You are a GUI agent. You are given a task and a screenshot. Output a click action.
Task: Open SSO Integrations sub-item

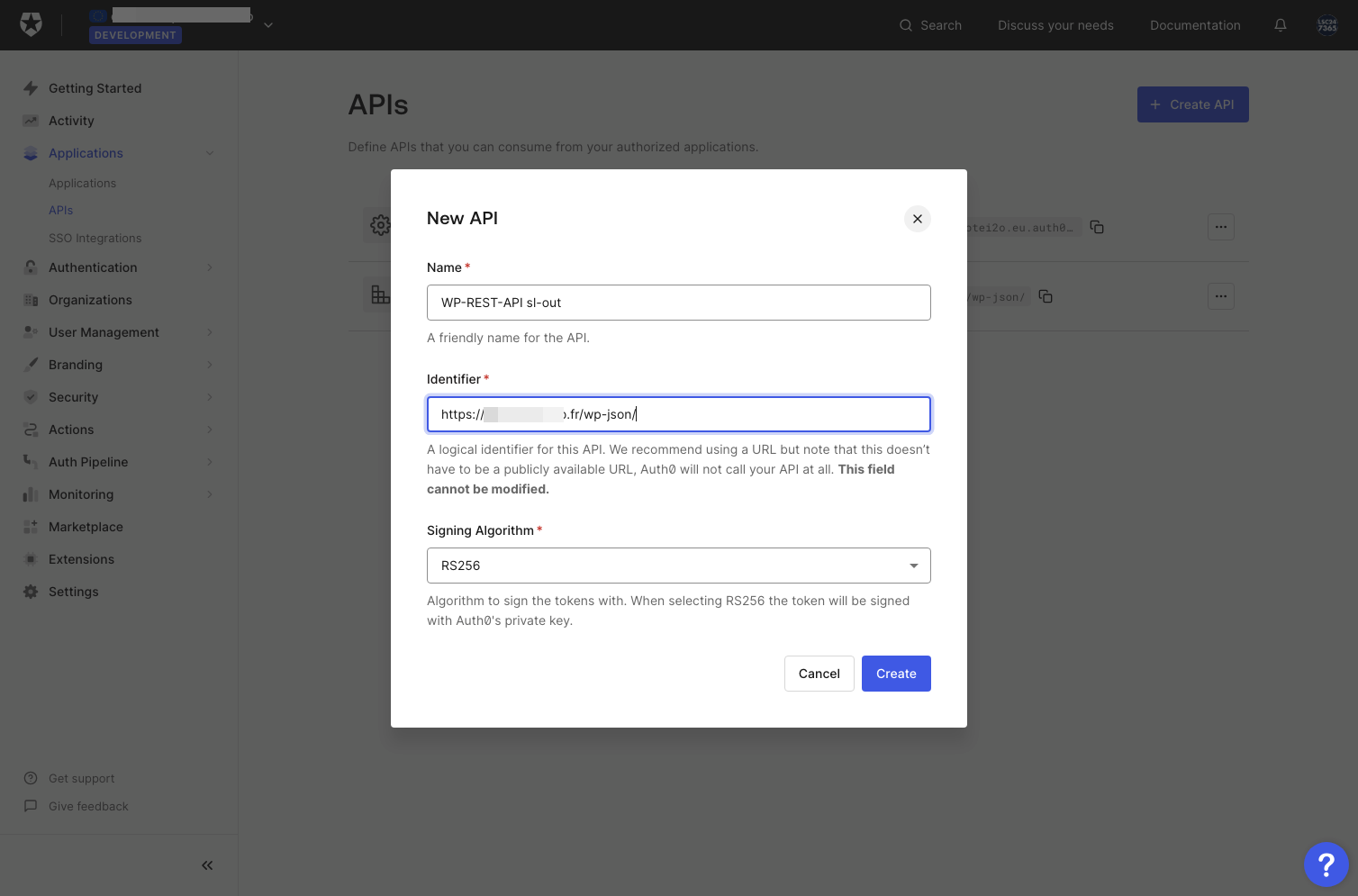point(95,238)
